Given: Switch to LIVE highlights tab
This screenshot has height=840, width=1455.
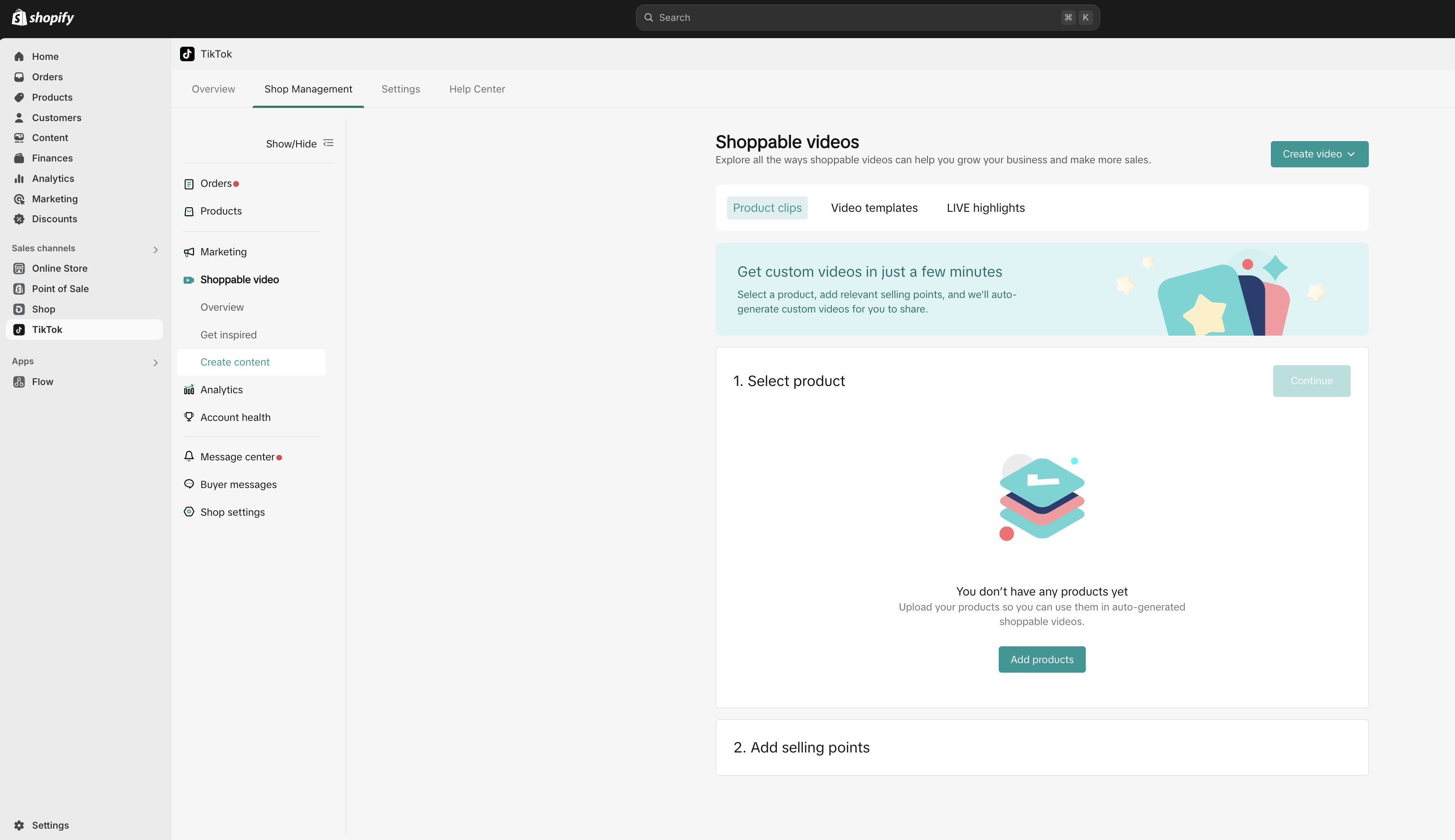Looking at the screenshot, I should tap(986, 208).
